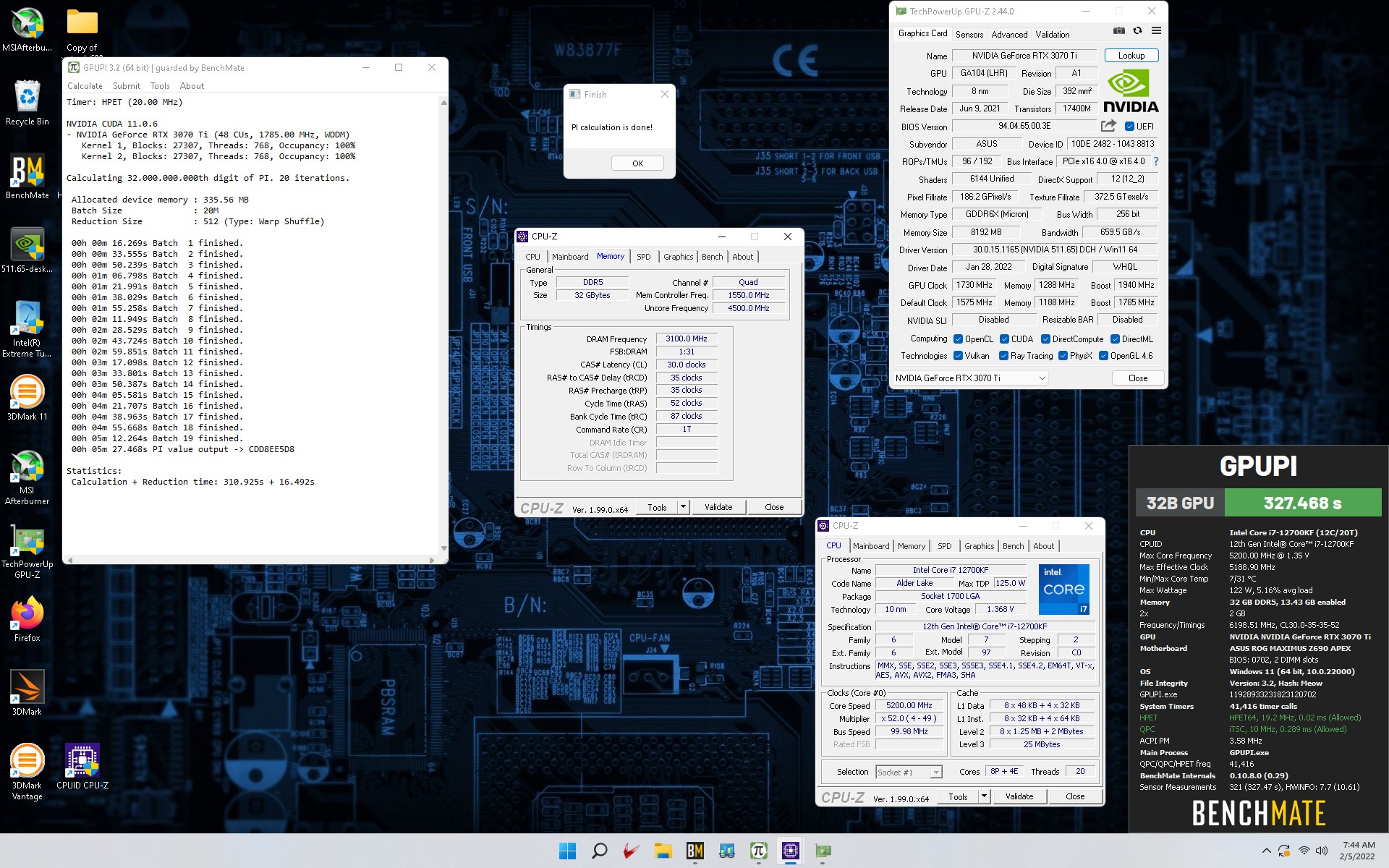Image resolution: width=1389 pixels, height=868 pixels.
Task: Open the Mainboard tab in bottom CPU-Z window
Action: click(x=871, y=546)
